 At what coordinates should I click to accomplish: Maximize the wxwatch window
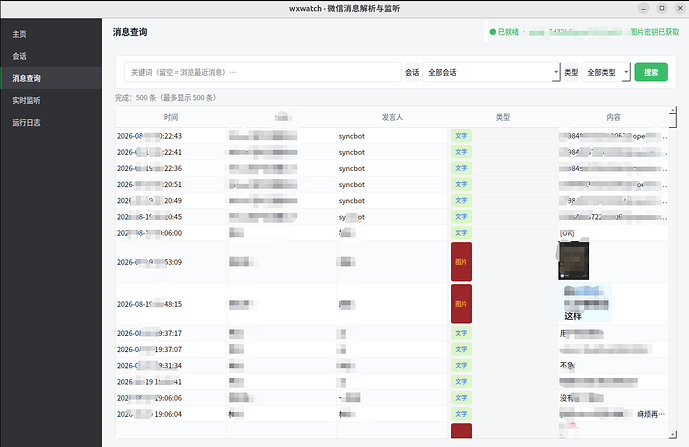pos(662,8)
